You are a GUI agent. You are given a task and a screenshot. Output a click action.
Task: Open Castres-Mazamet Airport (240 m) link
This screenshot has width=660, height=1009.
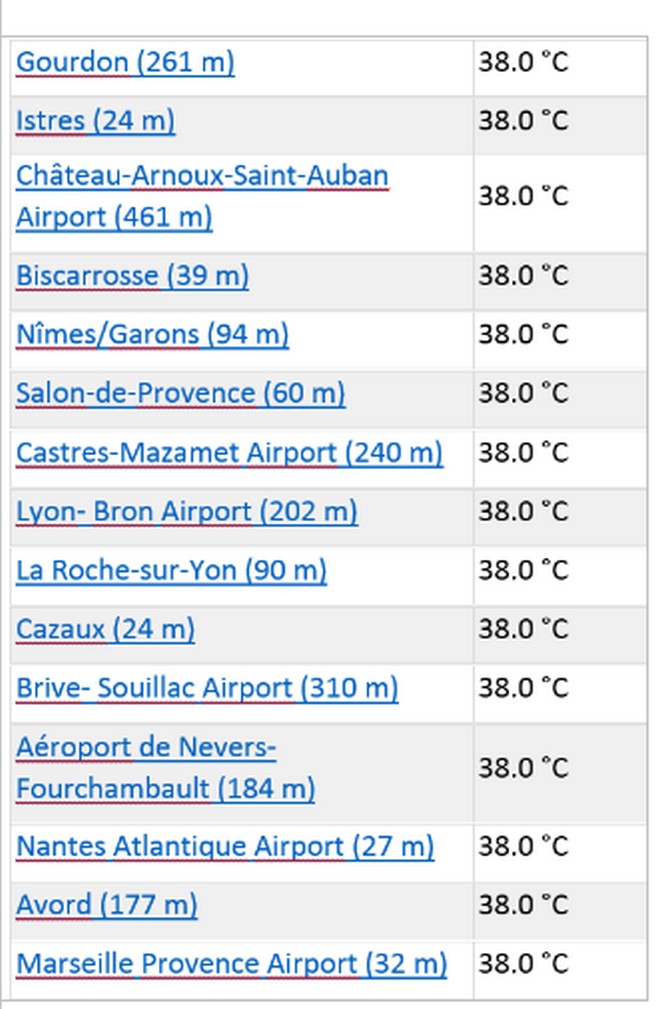pyautogui.click(x=229, y=453)
